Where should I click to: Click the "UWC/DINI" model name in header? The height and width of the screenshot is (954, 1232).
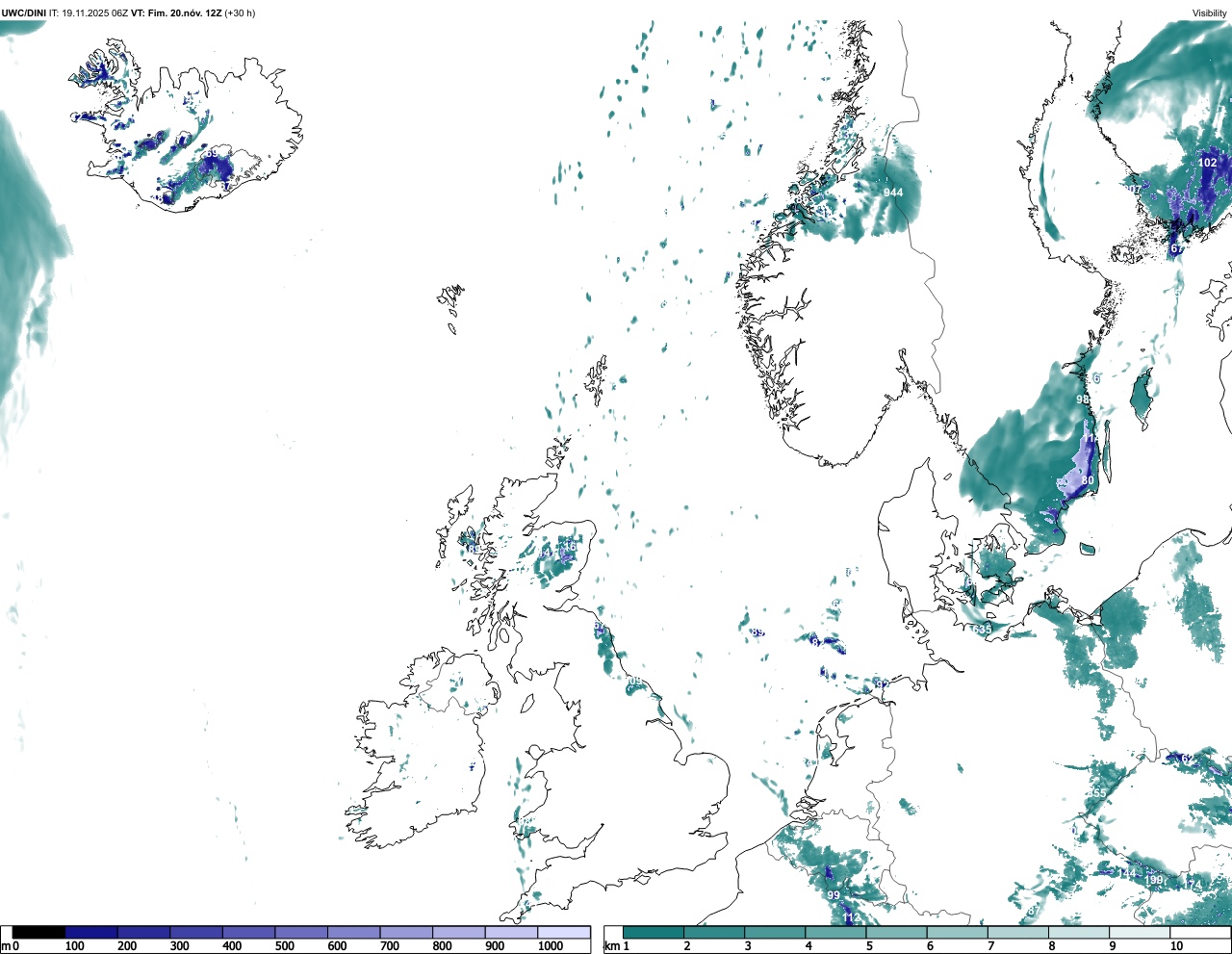(24, 13)
